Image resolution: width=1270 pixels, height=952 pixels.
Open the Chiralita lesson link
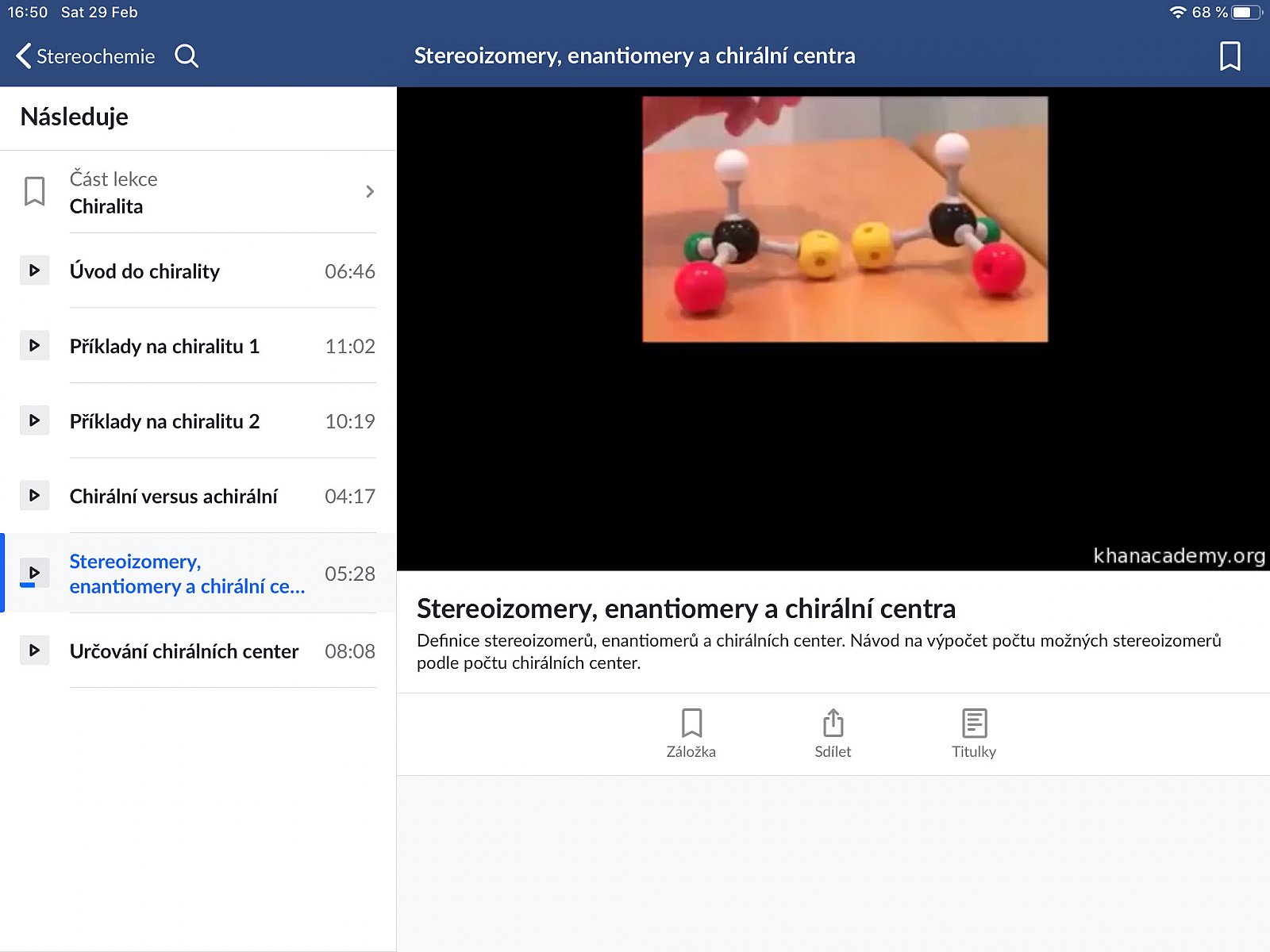pyautogui.click(x=106, y=206)
